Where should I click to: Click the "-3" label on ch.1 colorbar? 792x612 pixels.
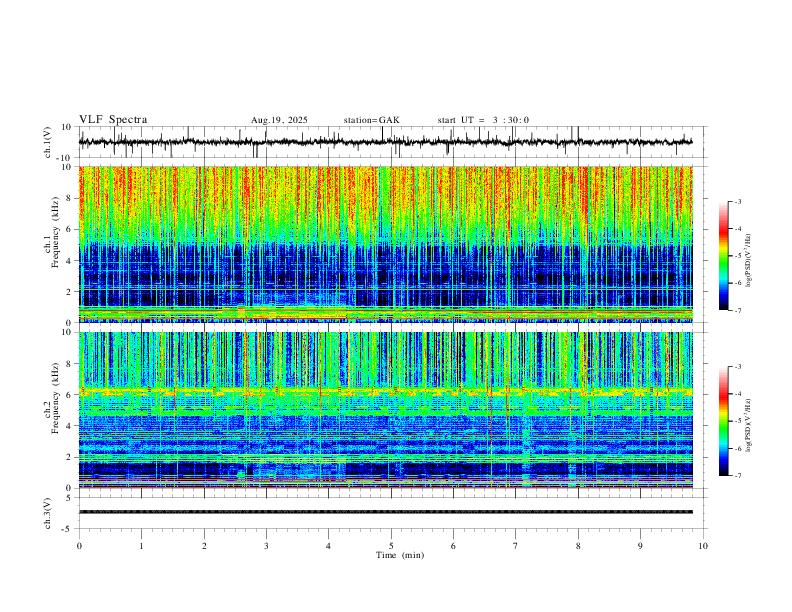[x=737, y=202]
